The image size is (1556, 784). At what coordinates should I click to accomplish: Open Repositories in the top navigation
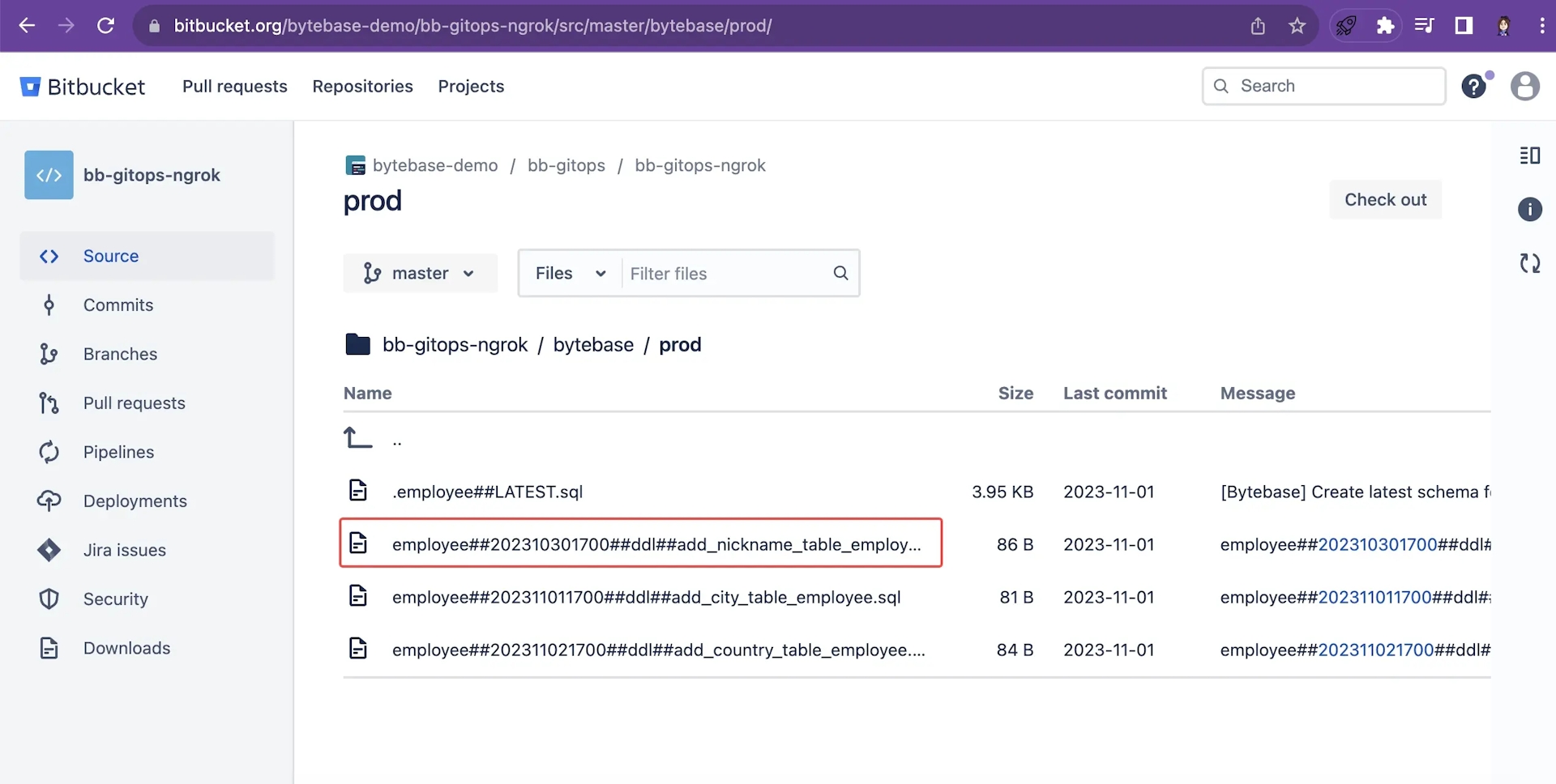pos(362,86)
